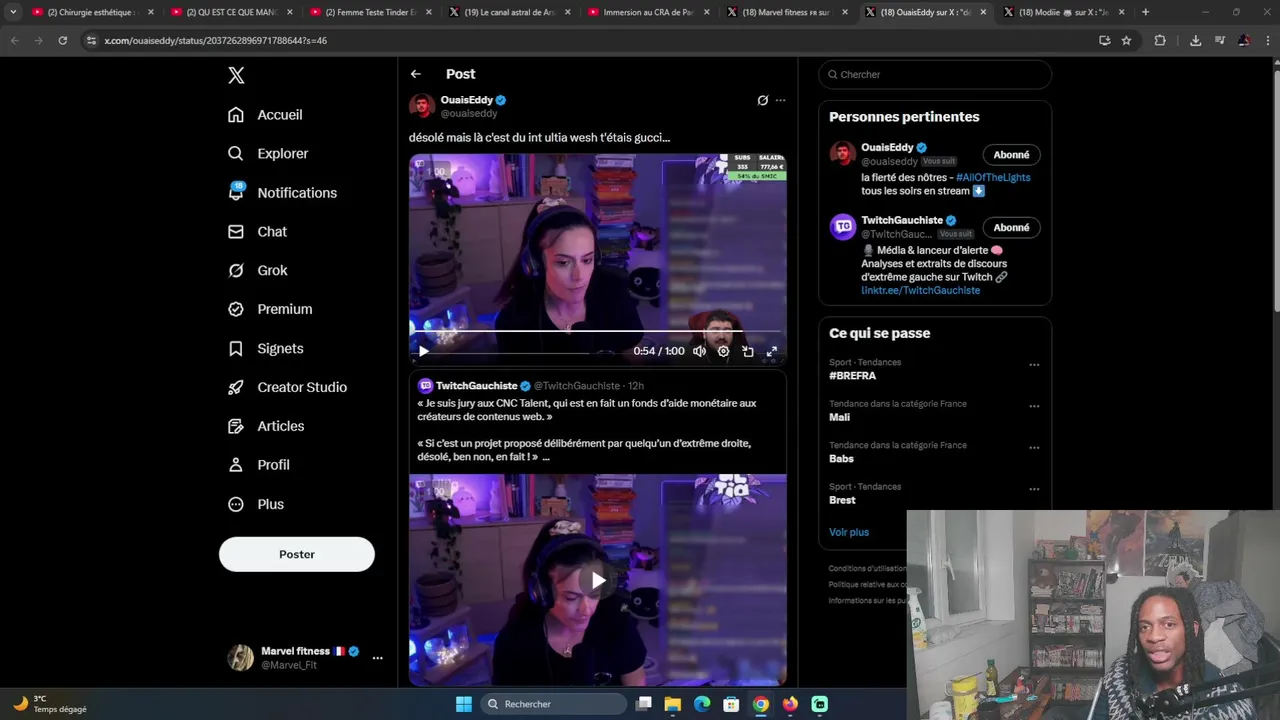Open the OuaisEddy avatar in Personnes pertinentes

click(842, 154)
